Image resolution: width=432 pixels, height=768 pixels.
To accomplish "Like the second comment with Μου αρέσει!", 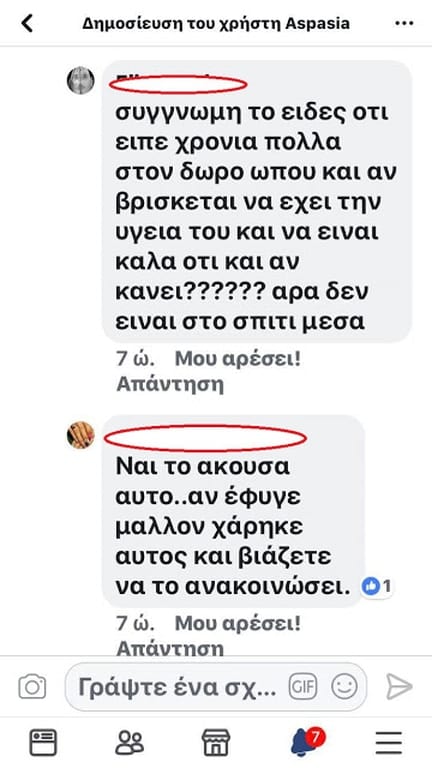I will (238, 624).
